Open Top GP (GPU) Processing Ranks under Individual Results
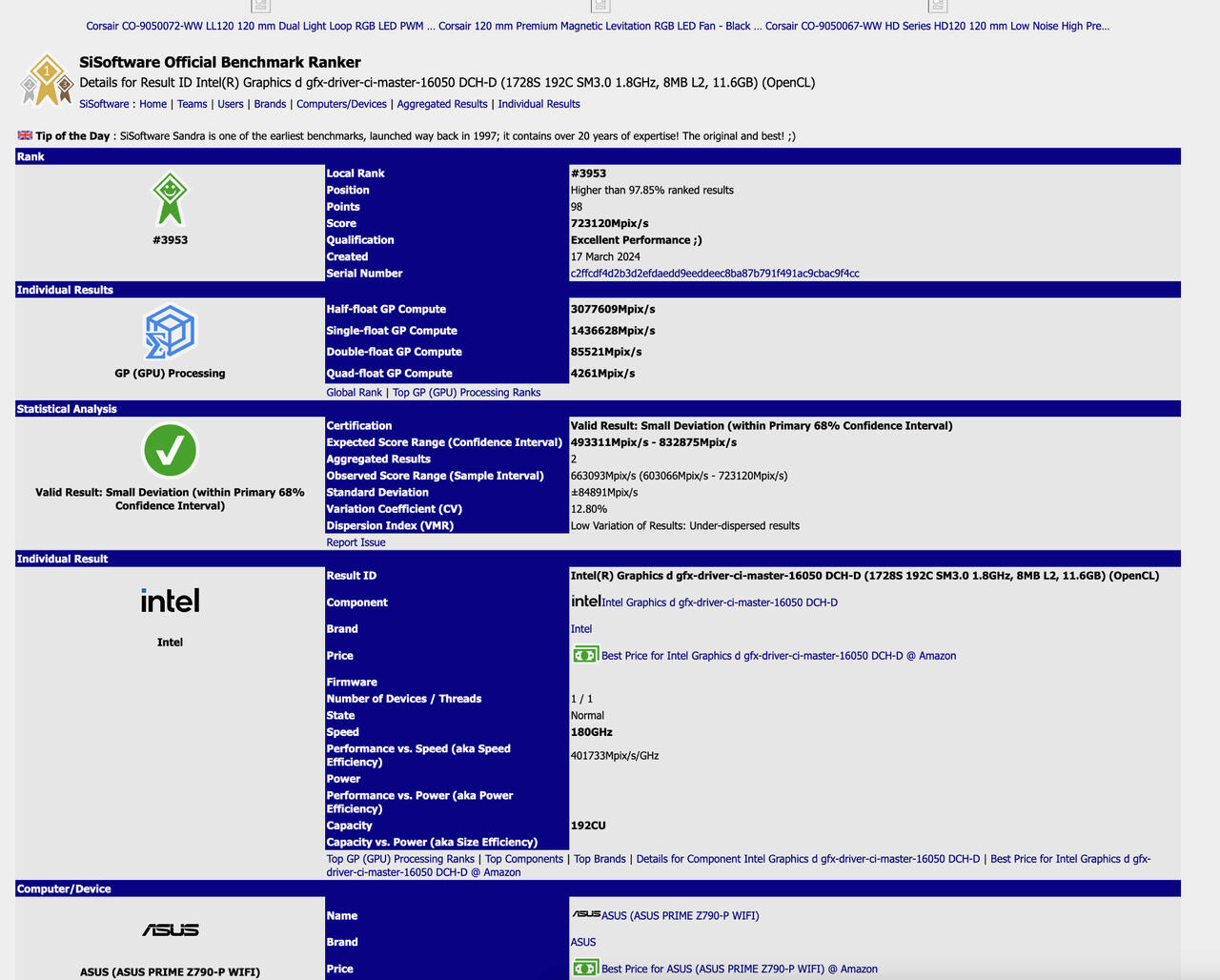This screenshot has width=1220, height=980. (466, 393)
